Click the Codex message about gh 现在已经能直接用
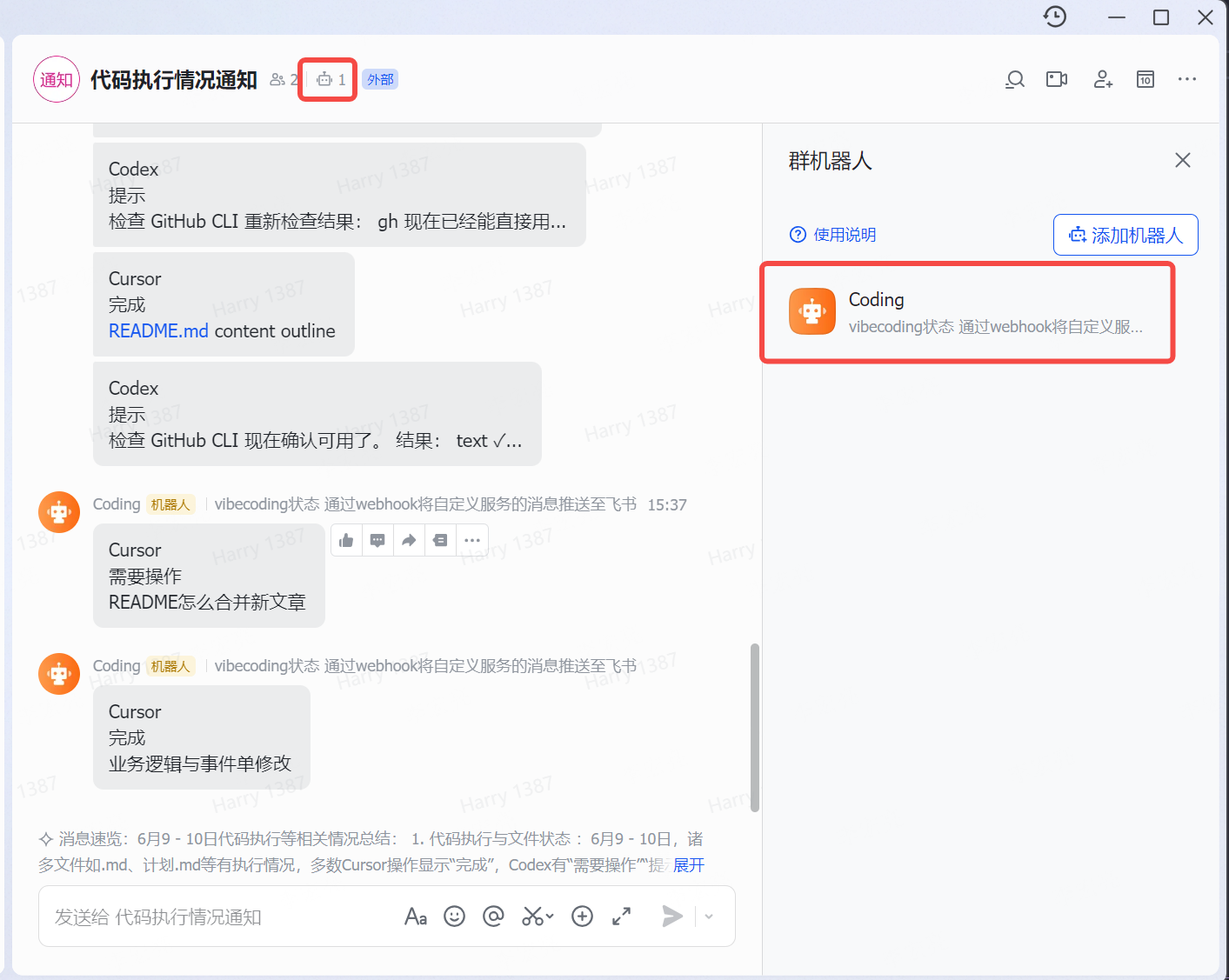Viewport: 1229px width, 980px height. (x=339, y=195)
